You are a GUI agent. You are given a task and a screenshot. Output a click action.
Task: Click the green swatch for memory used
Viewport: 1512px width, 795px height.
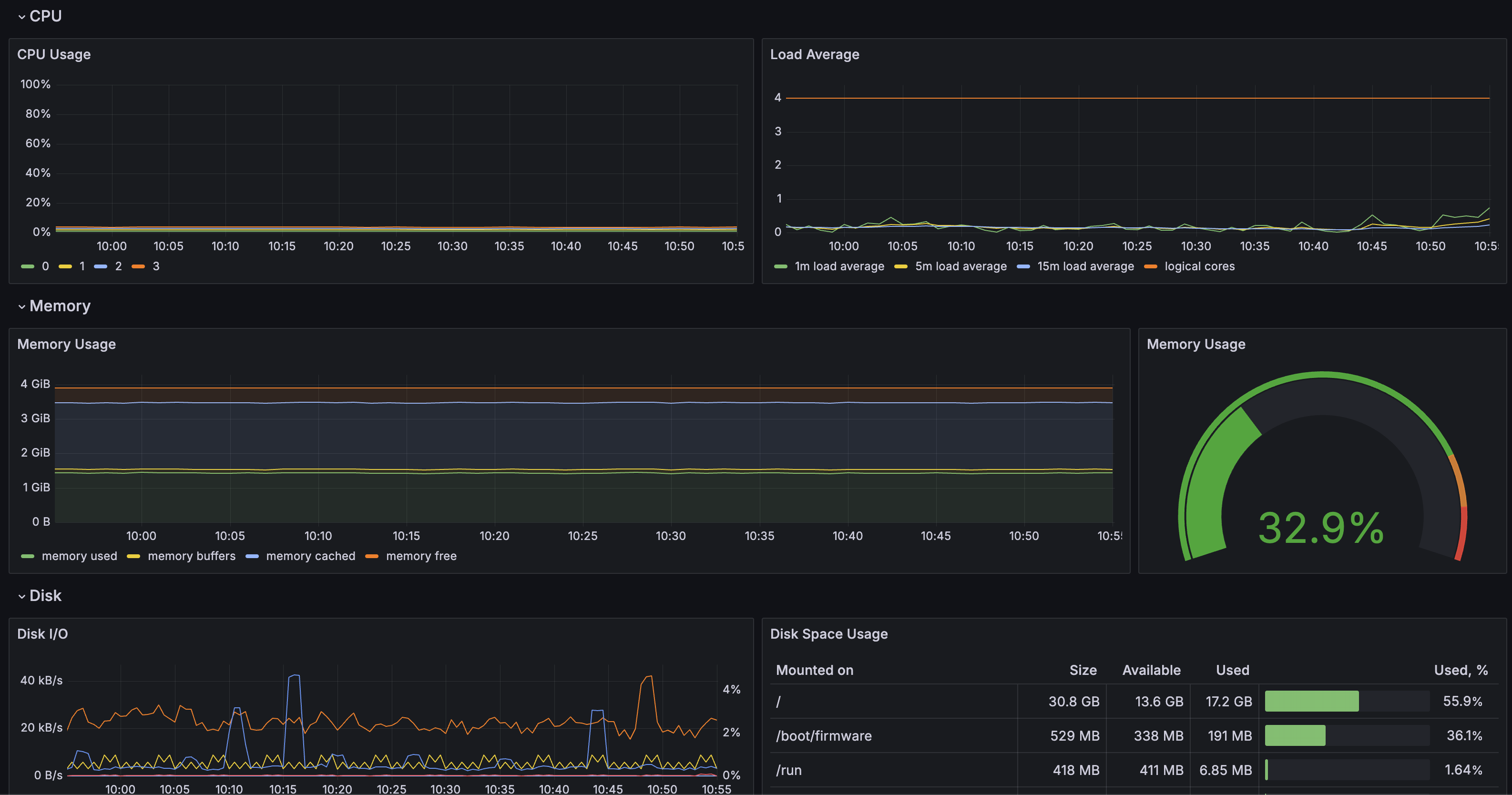pyautogui.click(x=28, y=556)
